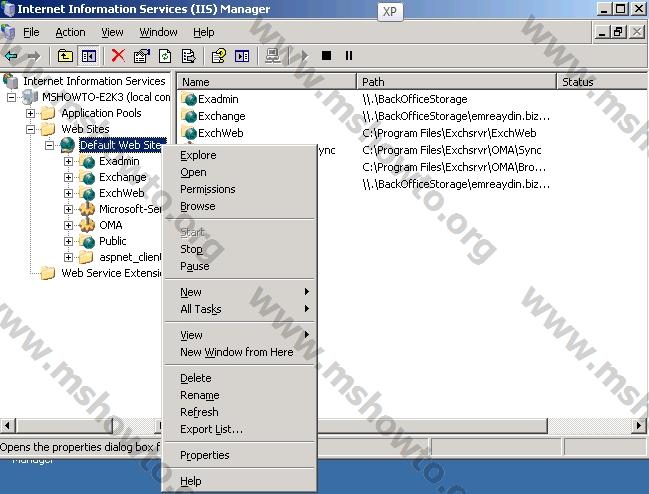Open the All Tasks submenu
The height and width of the screenshot is (494, 649).
(x=240, y=309)
